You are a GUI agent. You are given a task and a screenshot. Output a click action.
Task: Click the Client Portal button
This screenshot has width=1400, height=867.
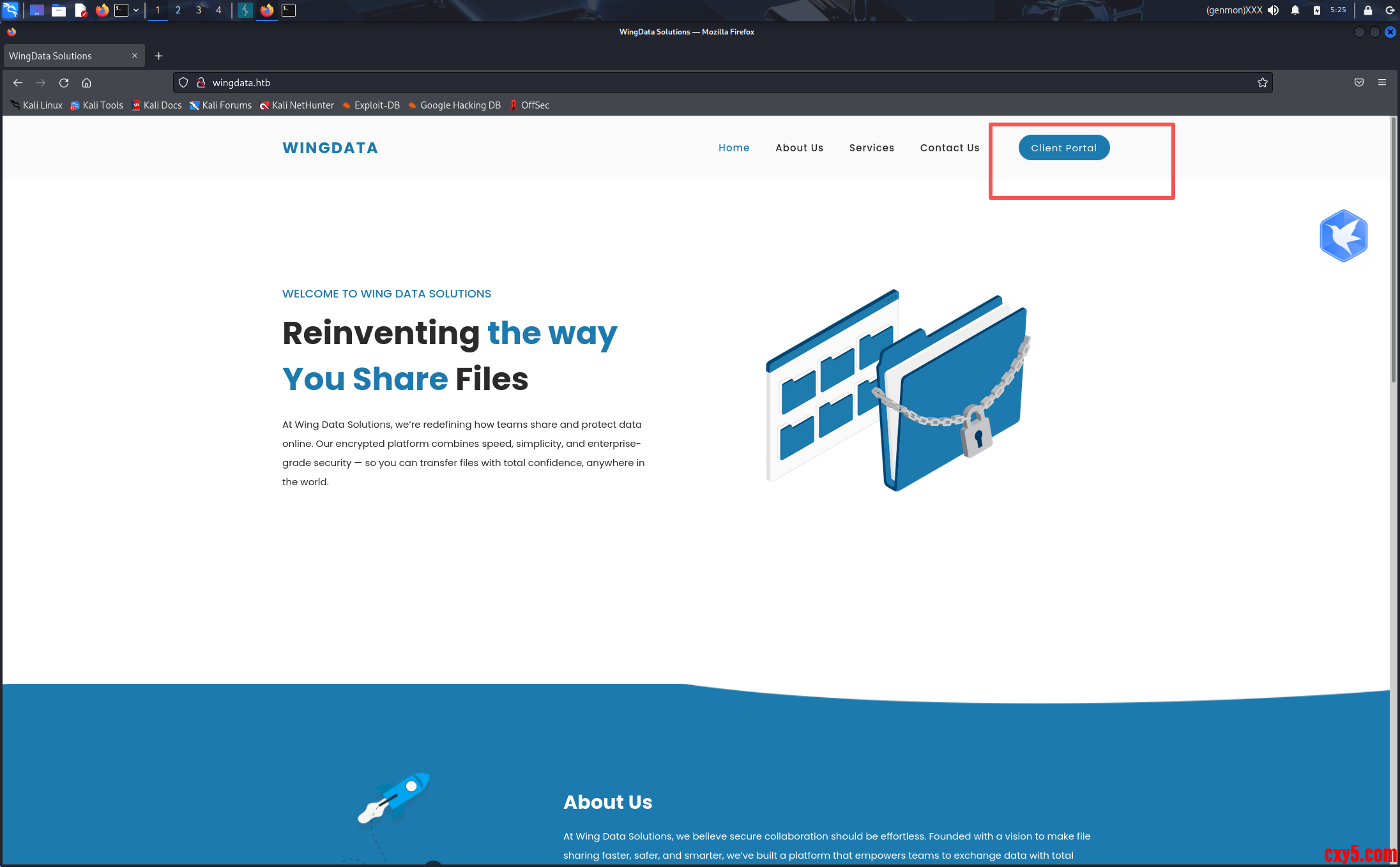1063,147
